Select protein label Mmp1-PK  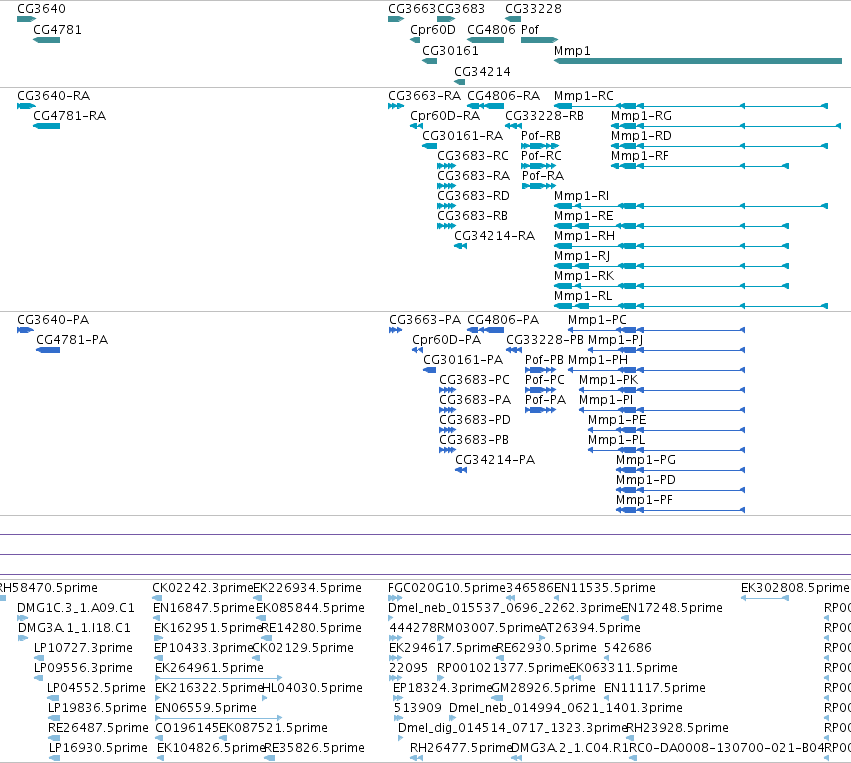click(608, 380)
